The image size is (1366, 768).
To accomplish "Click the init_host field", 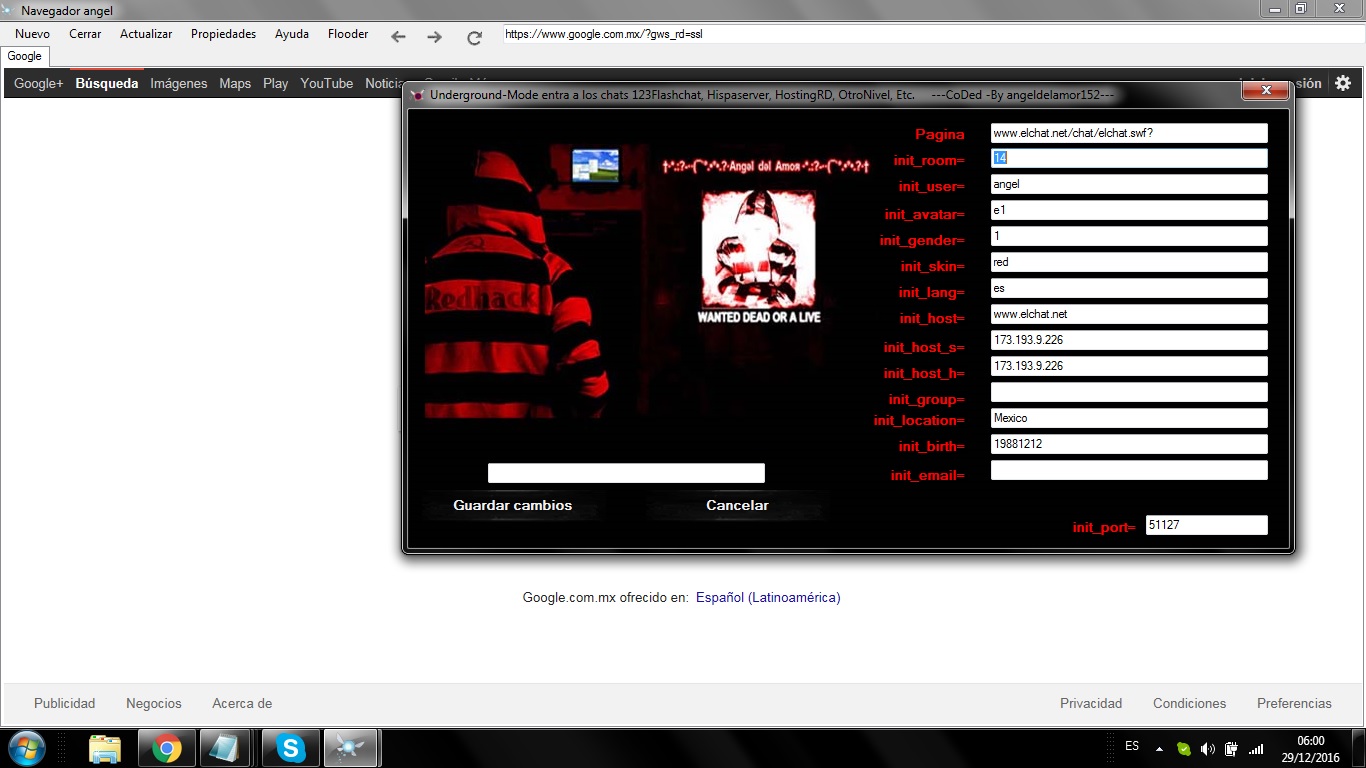I will point(1129,314).
